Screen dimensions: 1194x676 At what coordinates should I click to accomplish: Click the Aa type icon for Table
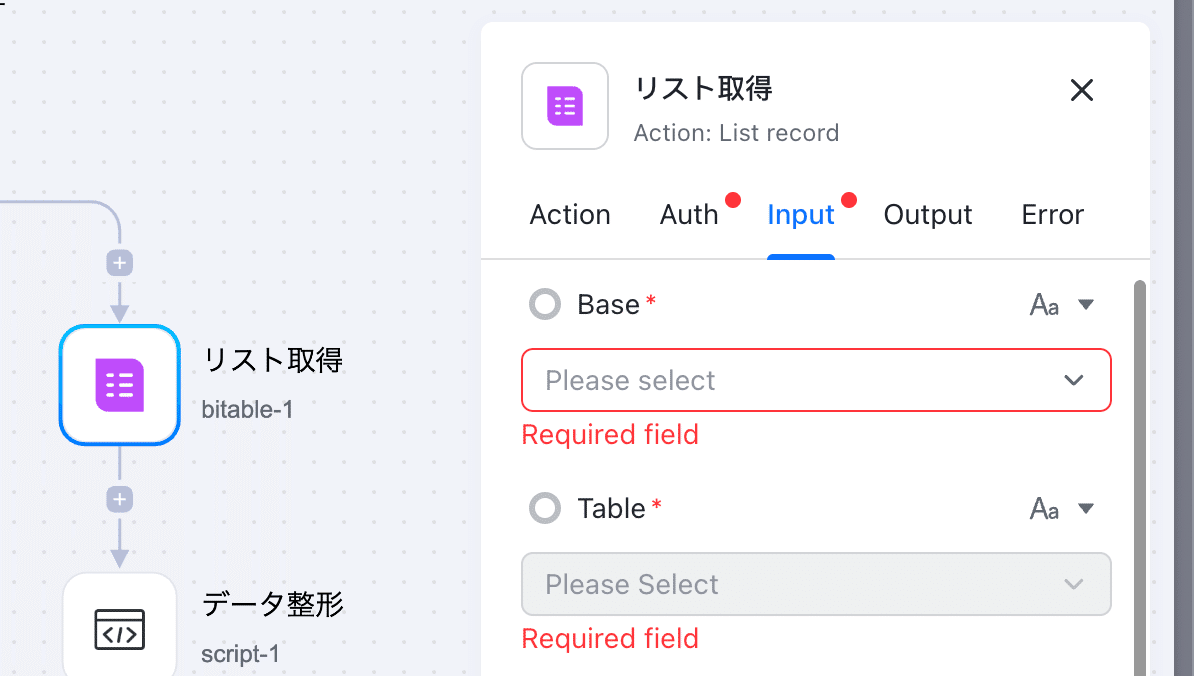click(x=1044, y=509)
